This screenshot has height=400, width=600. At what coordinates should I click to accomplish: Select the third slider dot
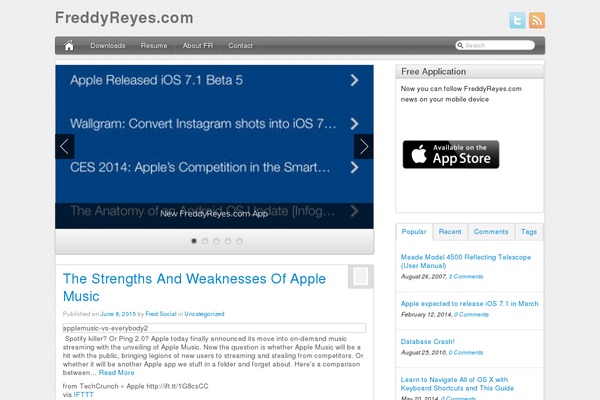point(217,241)
